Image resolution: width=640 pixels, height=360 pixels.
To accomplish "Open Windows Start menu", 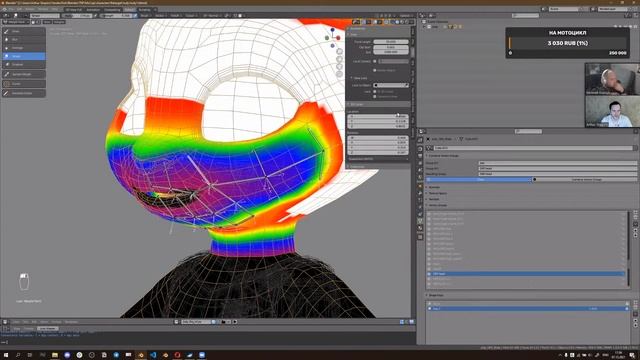I will [6, 355].
